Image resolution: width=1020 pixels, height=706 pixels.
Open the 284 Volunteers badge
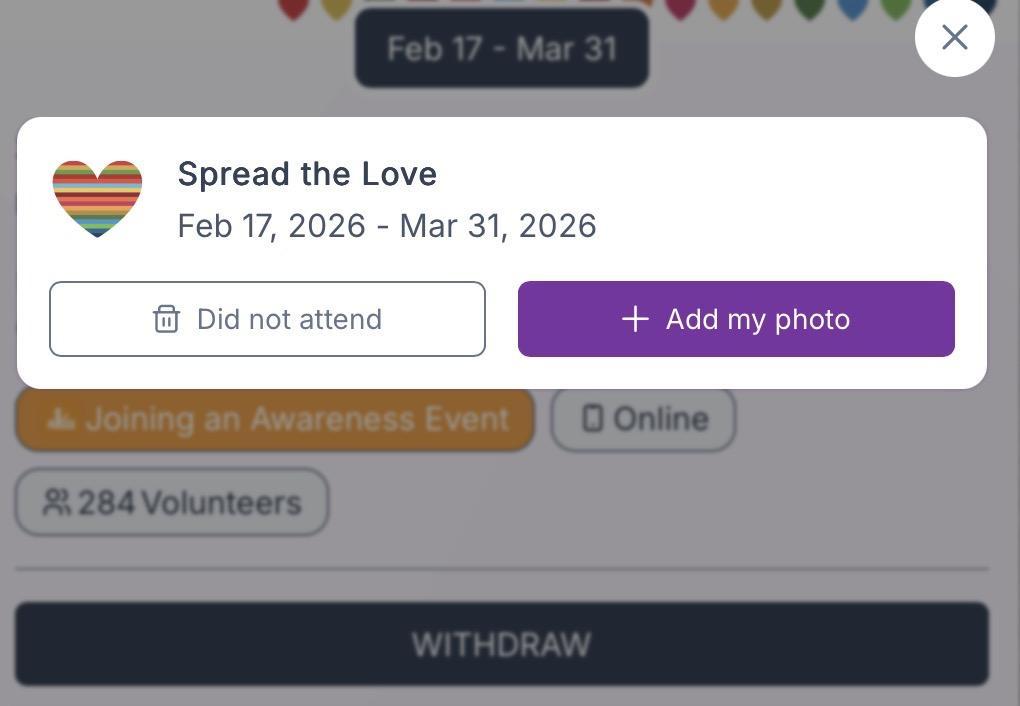[172, 502]
